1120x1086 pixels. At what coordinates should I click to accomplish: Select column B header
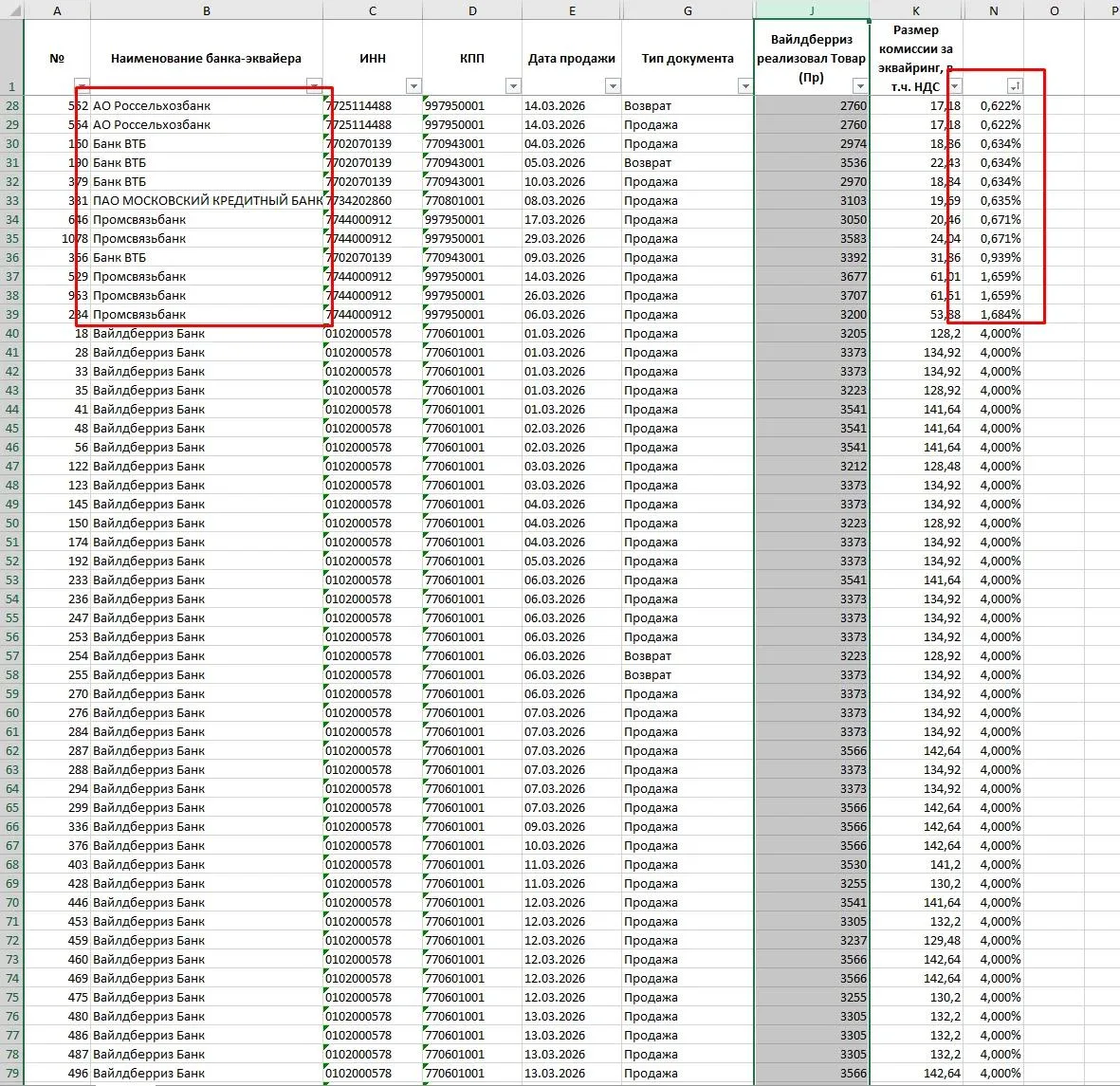(x=207, y=10)
